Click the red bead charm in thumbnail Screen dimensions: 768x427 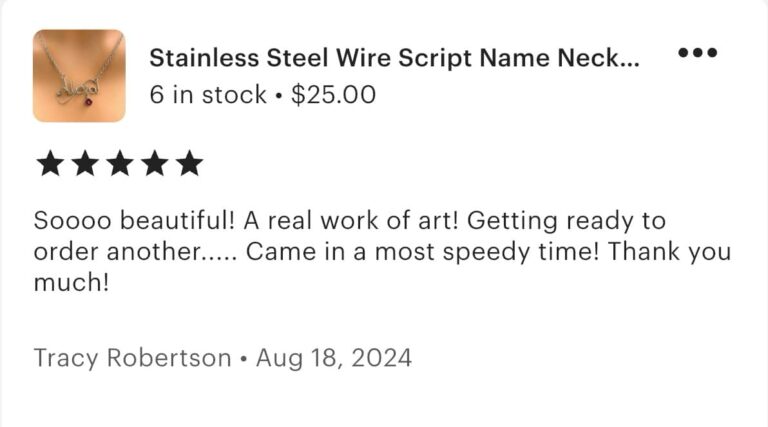90,102
